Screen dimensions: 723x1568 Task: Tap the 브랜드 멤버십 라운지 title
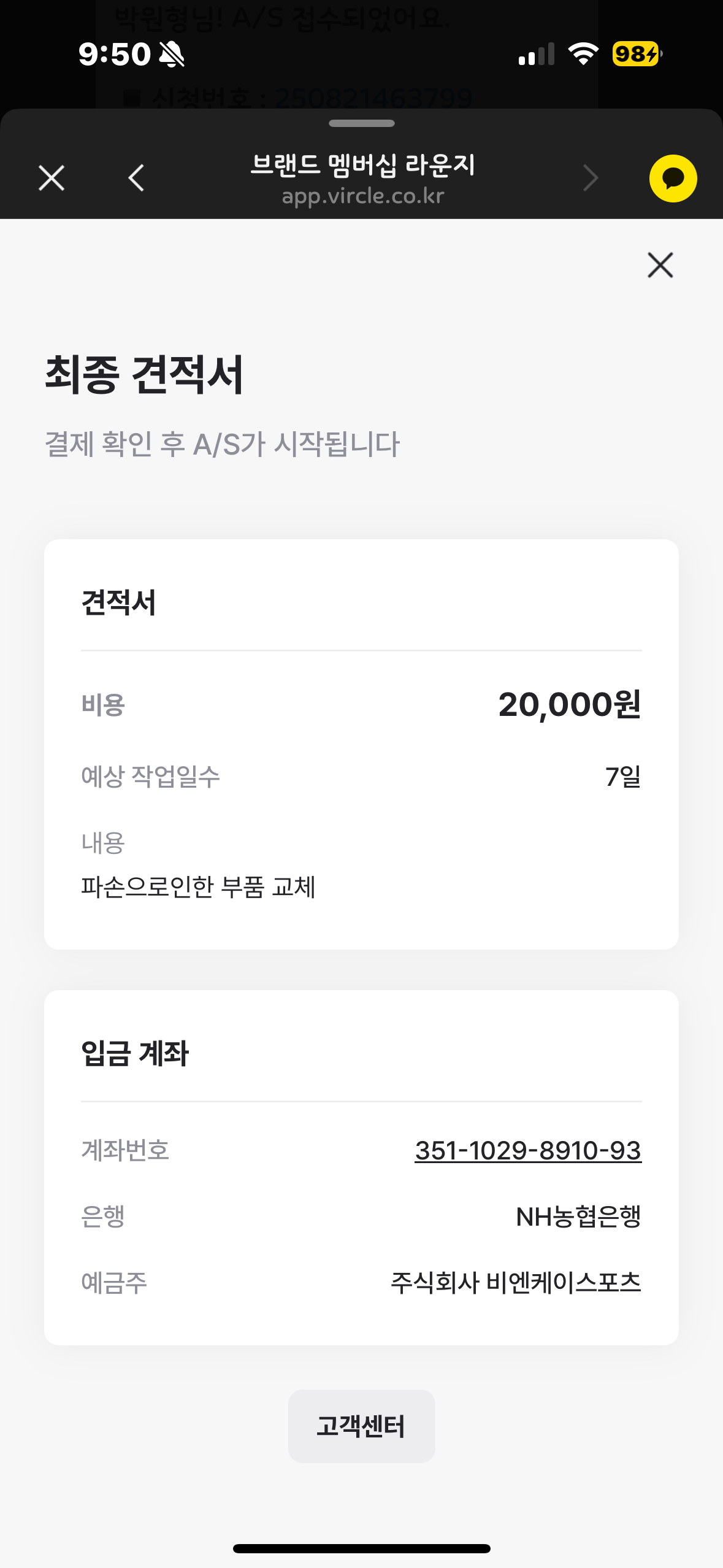pyautogui.click(x=362, y=164)
